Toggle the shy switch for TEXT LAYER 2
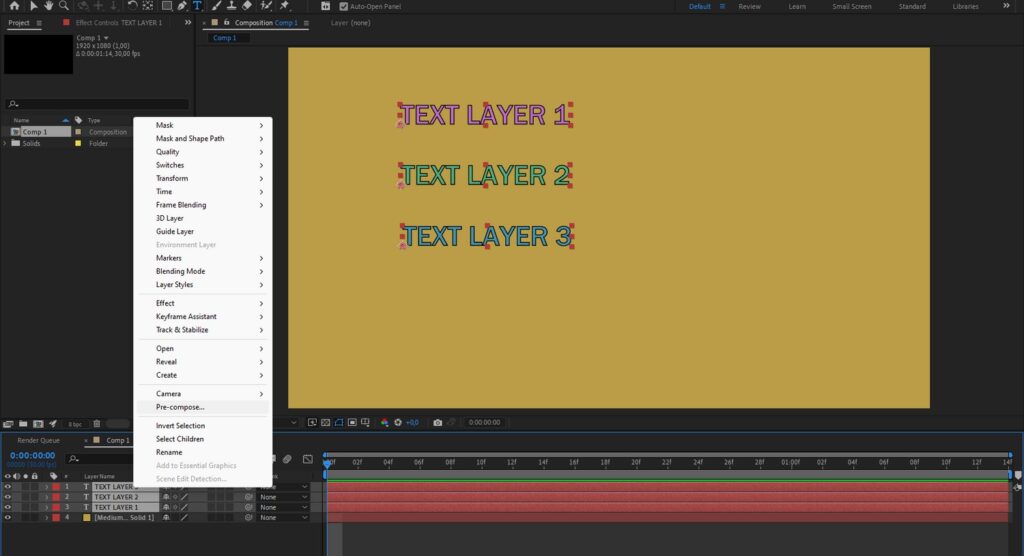The image size is (1024, 556). pos(166,497)
